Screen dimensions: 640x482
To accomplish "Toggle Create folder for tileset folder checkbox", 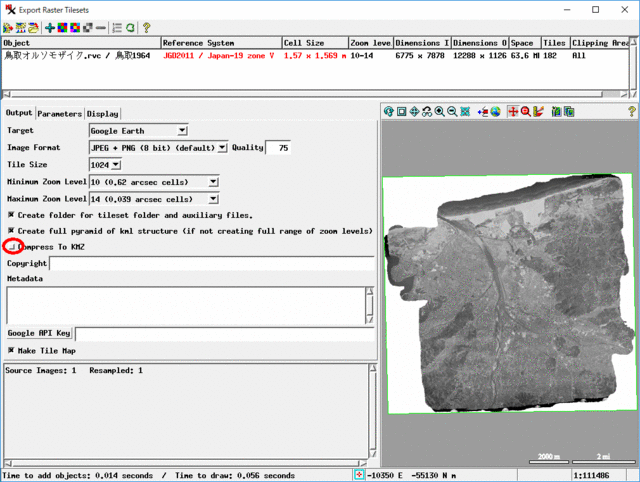I will coord(11,215).
